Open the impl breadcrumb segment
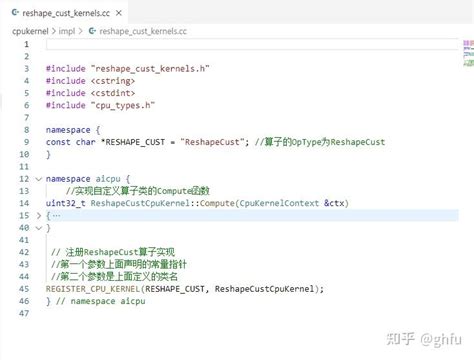The width and height of the screenshot is (474, 360). tap(67, 31)
